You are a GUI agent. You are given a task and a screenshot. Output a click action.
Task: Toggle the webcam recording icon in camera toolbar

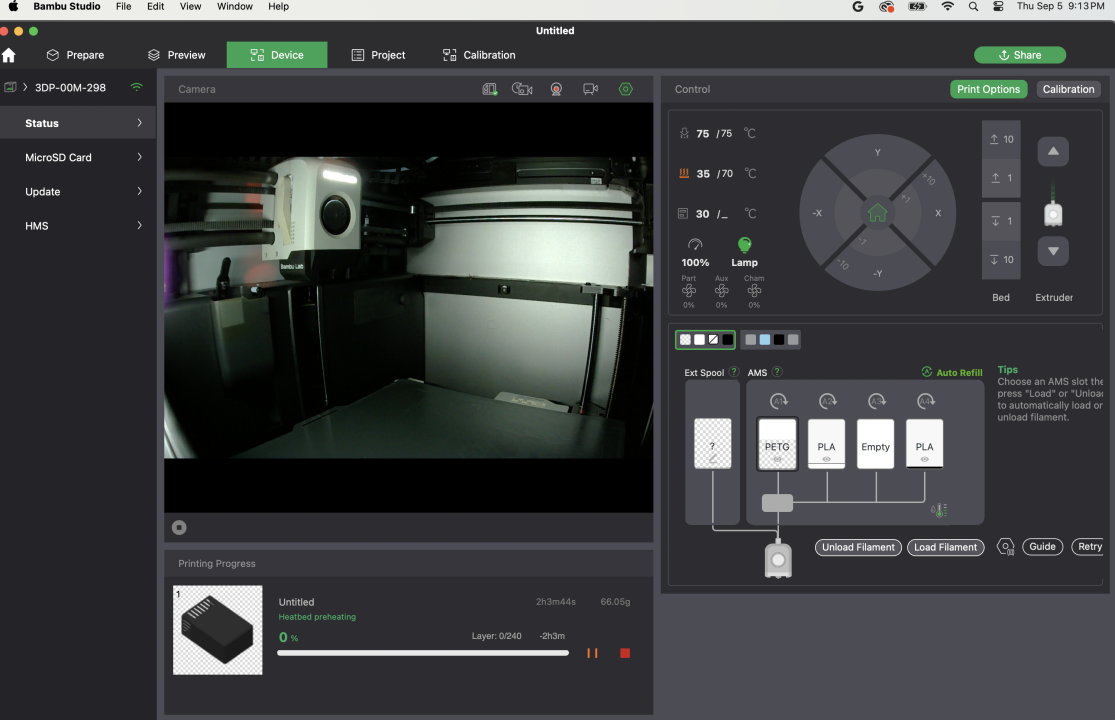pyautogui.click(x=556, y=89)
